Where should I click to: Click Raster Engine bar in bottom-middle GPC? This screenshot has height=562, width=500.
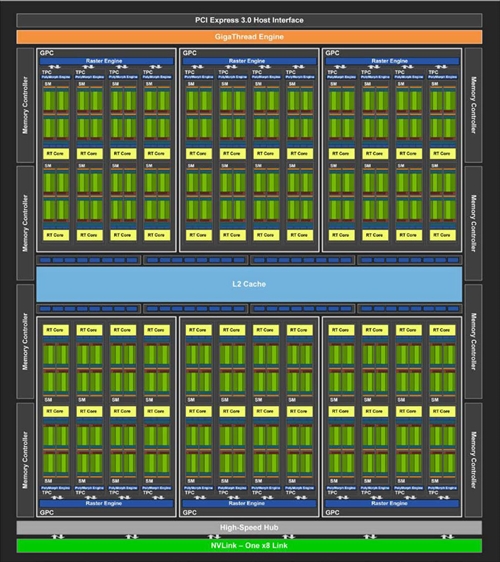pyautogui.click(x=249, y=503)
